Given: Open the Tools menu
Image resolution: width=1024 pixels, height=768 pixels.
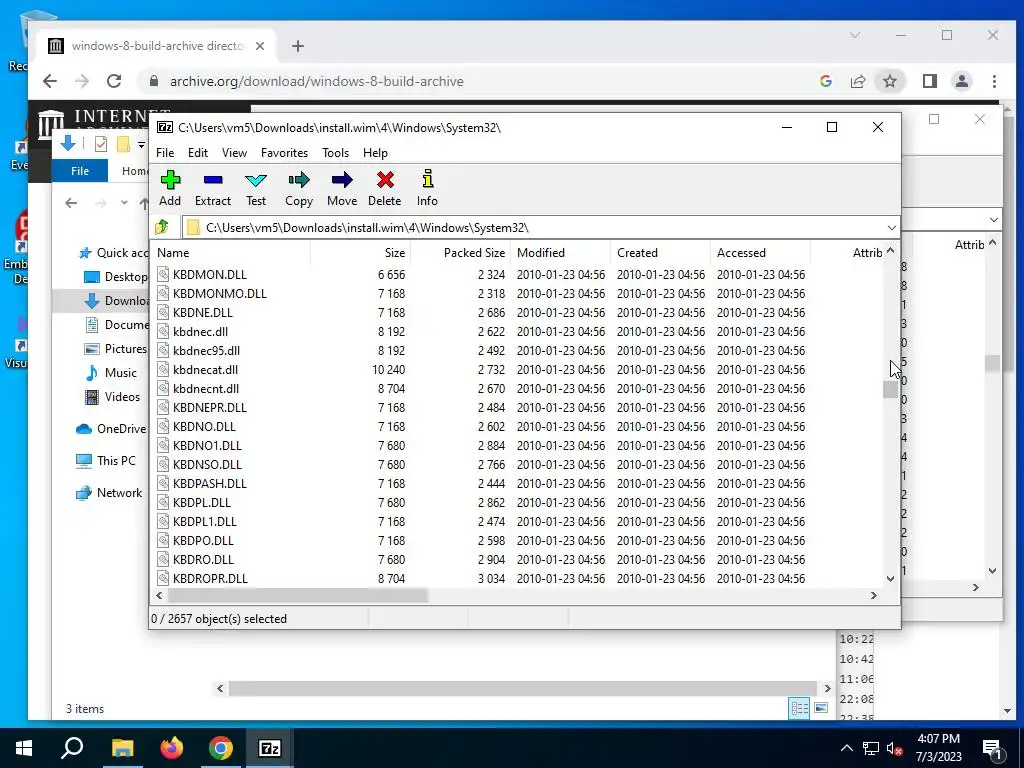Looking at the screenshot, I should pos(336,152).
